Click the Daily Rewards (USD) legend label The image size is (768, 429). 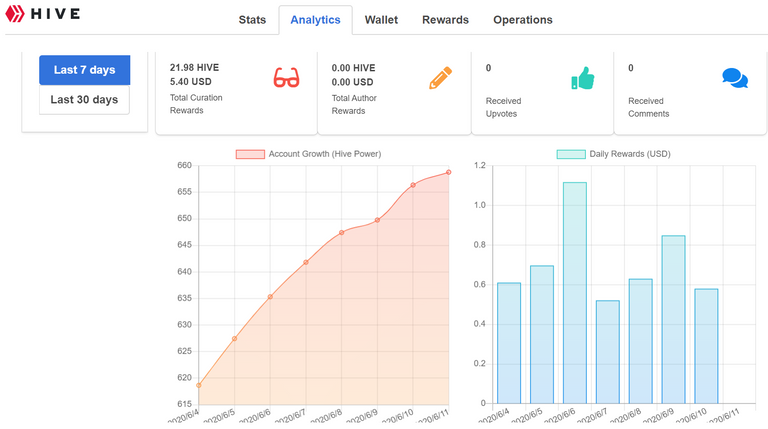[x=630, y=154]
